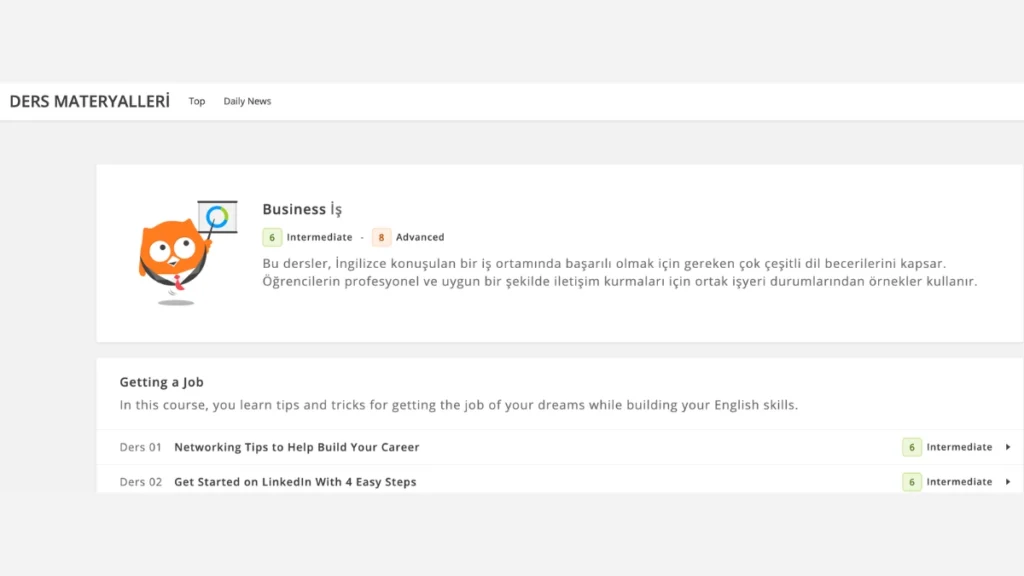Open Get Started on LinkedIn With 4 Easy Steps
The image size is (1024, 576).
coord(295,482)
